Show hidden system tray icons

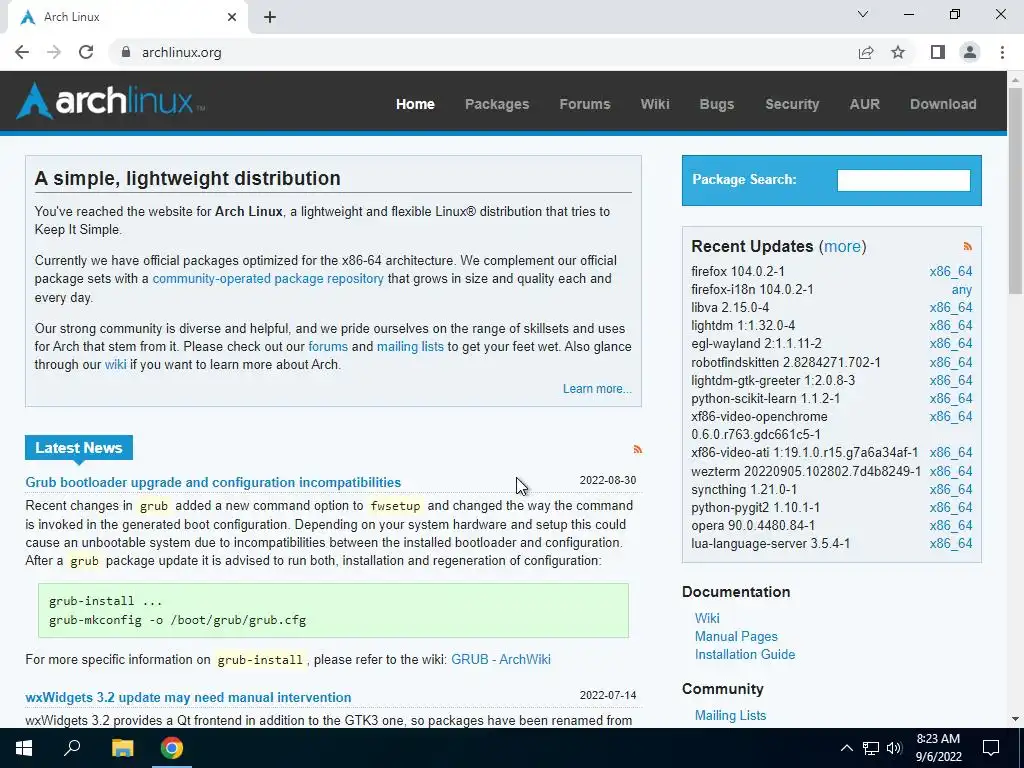click(846, 748)
